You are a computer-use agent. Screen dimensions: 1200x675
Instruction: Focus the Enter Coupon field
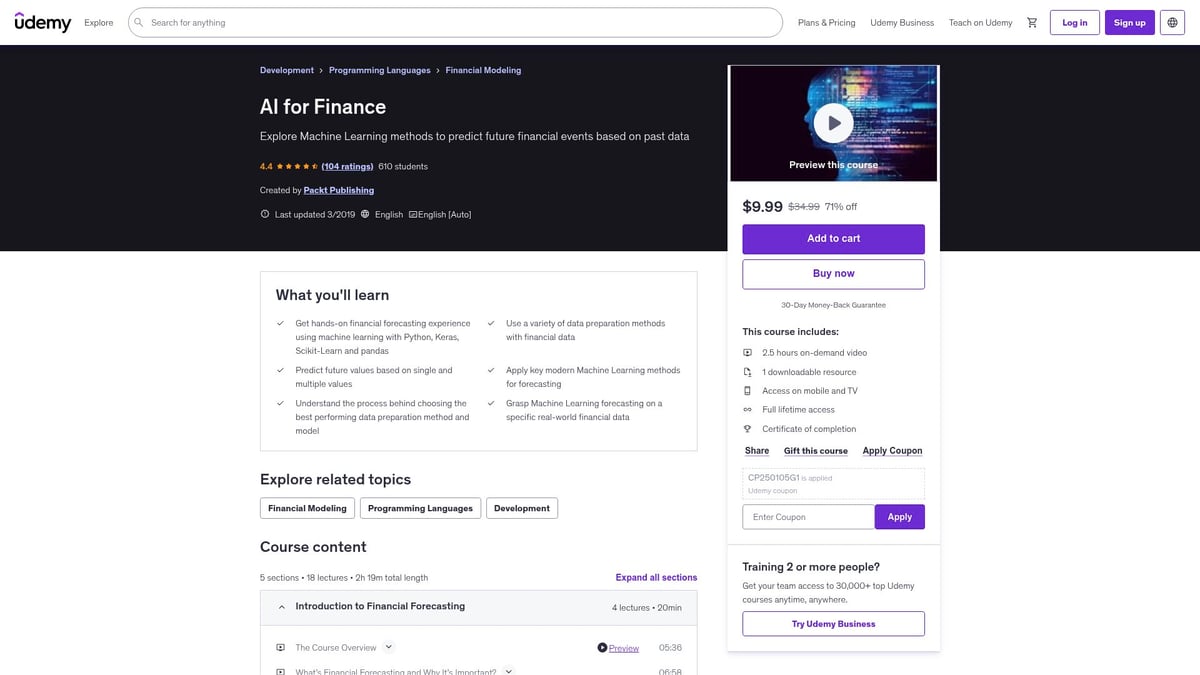pyautogui.click(x=808, y=517)
